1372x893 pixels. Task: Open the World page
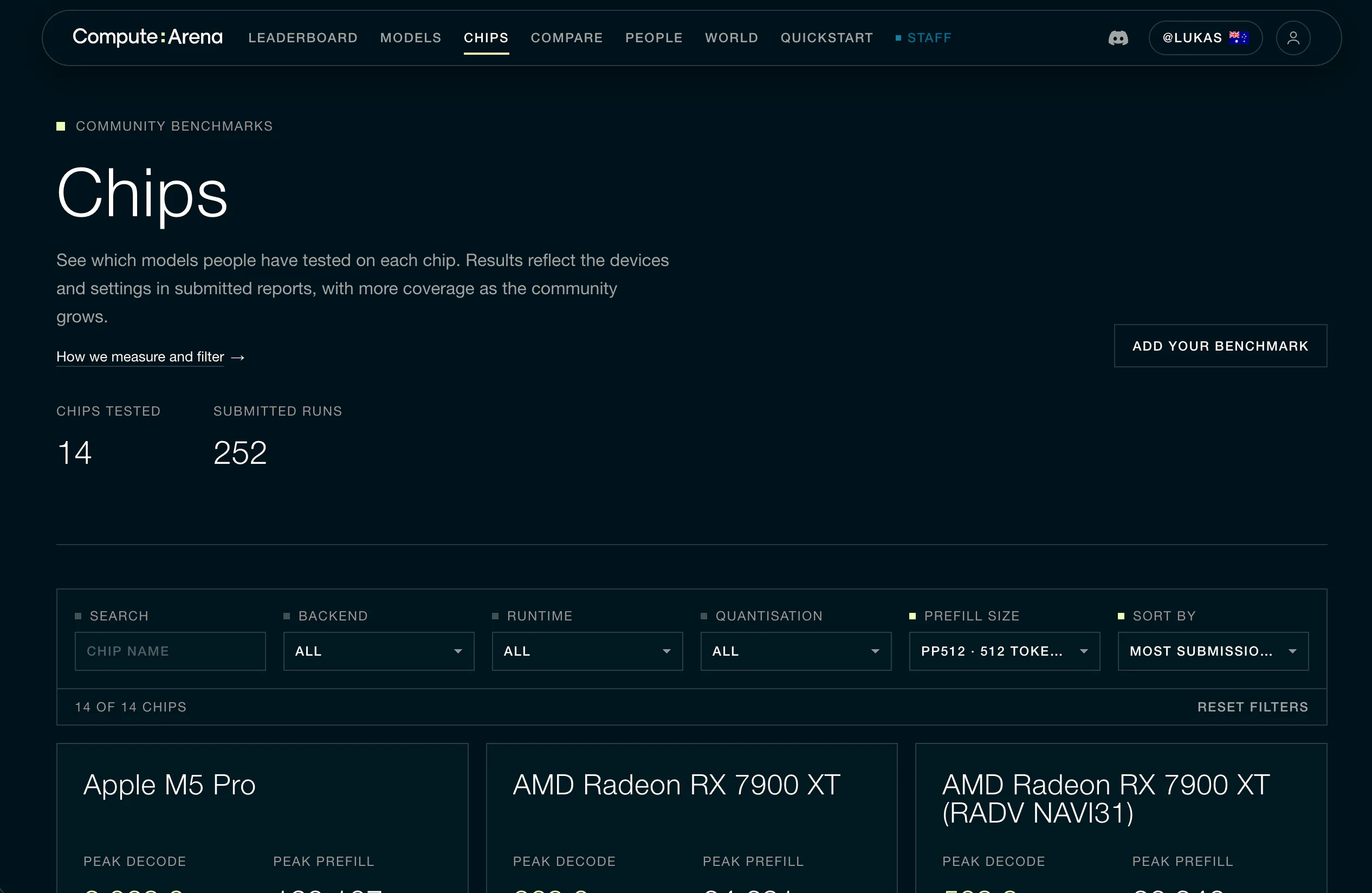732,38
